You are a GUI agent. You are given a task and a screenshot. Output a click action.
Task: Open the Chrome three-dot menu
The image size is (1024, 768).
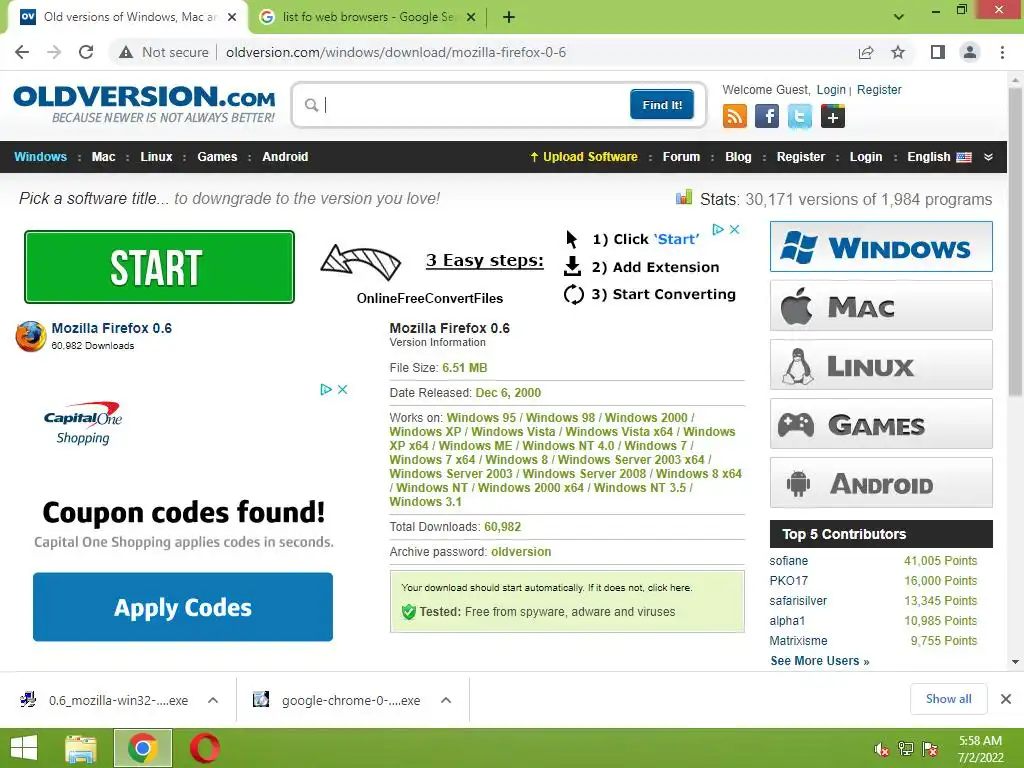(1002, 52)
